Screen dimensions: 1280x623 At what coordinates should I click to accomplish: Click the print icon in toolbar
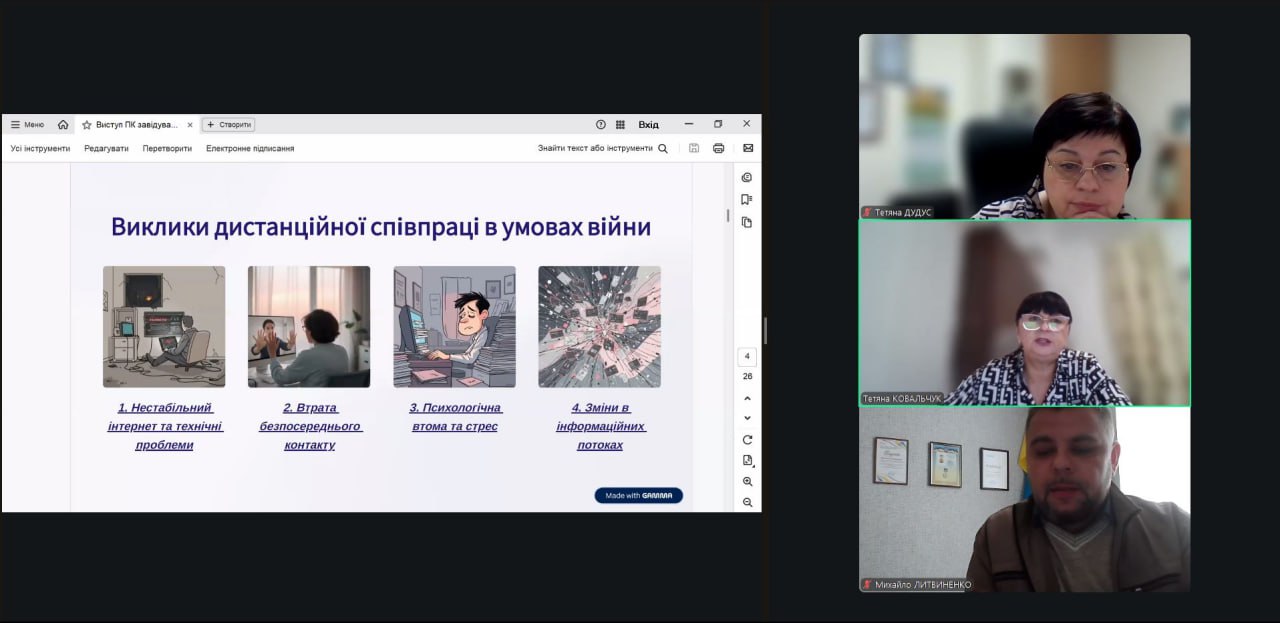[x=718, y=148]
